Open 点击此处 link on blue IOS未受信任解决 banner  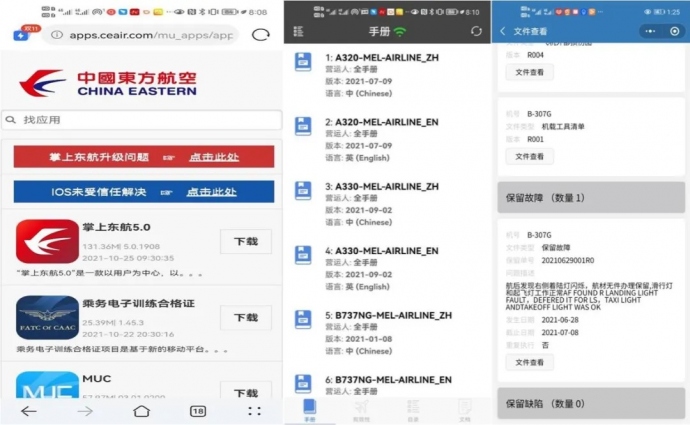point(211,192)
